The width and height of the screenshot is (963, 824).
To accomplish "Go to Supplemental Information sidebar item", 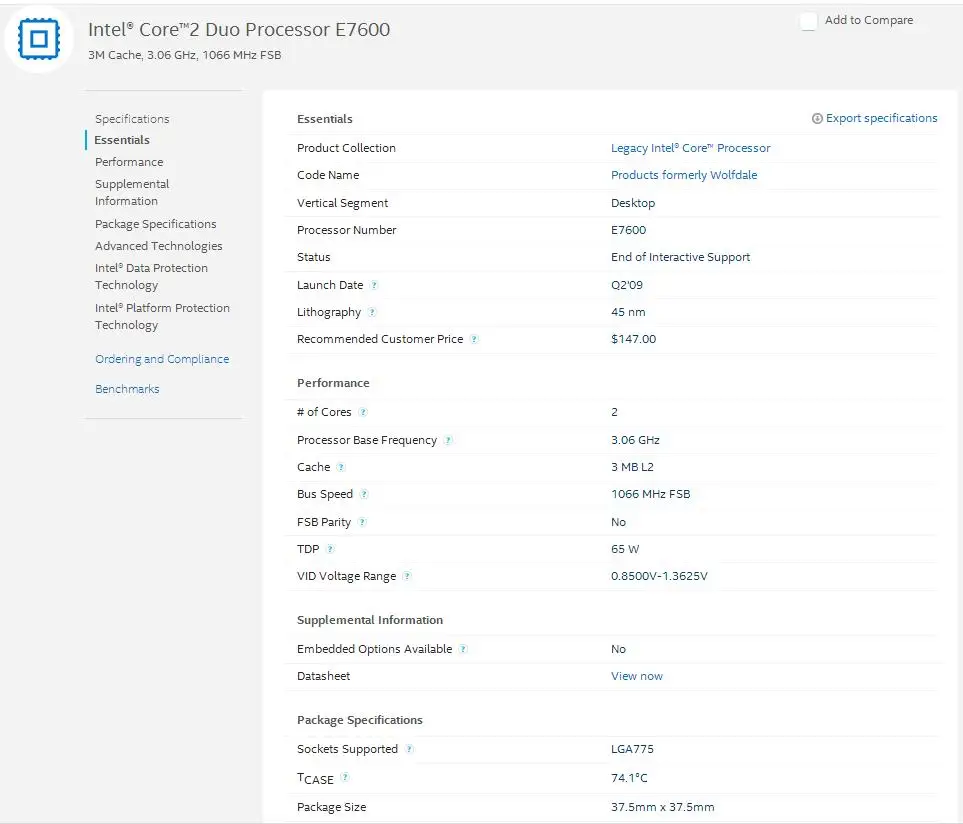I will [x=132, y=192].
